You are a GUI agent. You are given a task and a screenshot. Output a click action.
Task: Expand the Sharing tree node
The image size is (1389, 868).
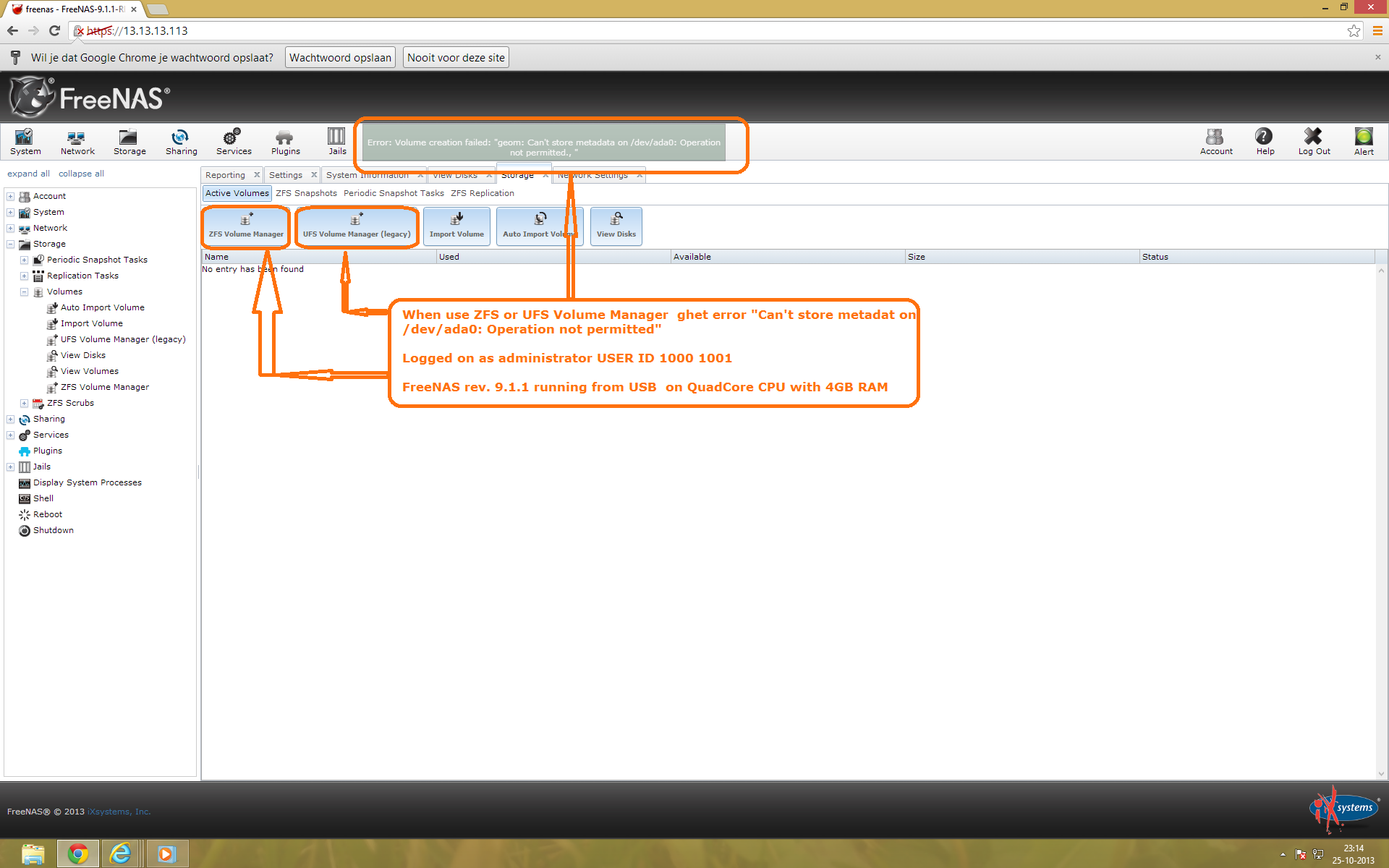point(11,419)
